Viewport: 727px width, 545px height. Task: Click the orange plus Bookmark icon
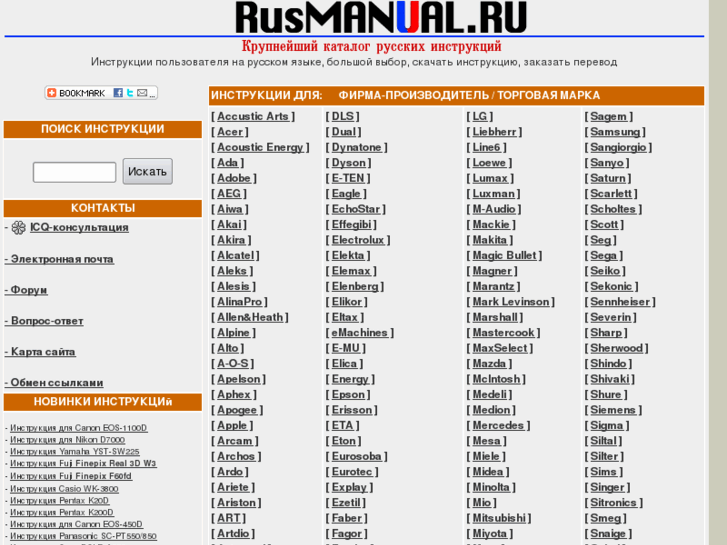point(51,93)
